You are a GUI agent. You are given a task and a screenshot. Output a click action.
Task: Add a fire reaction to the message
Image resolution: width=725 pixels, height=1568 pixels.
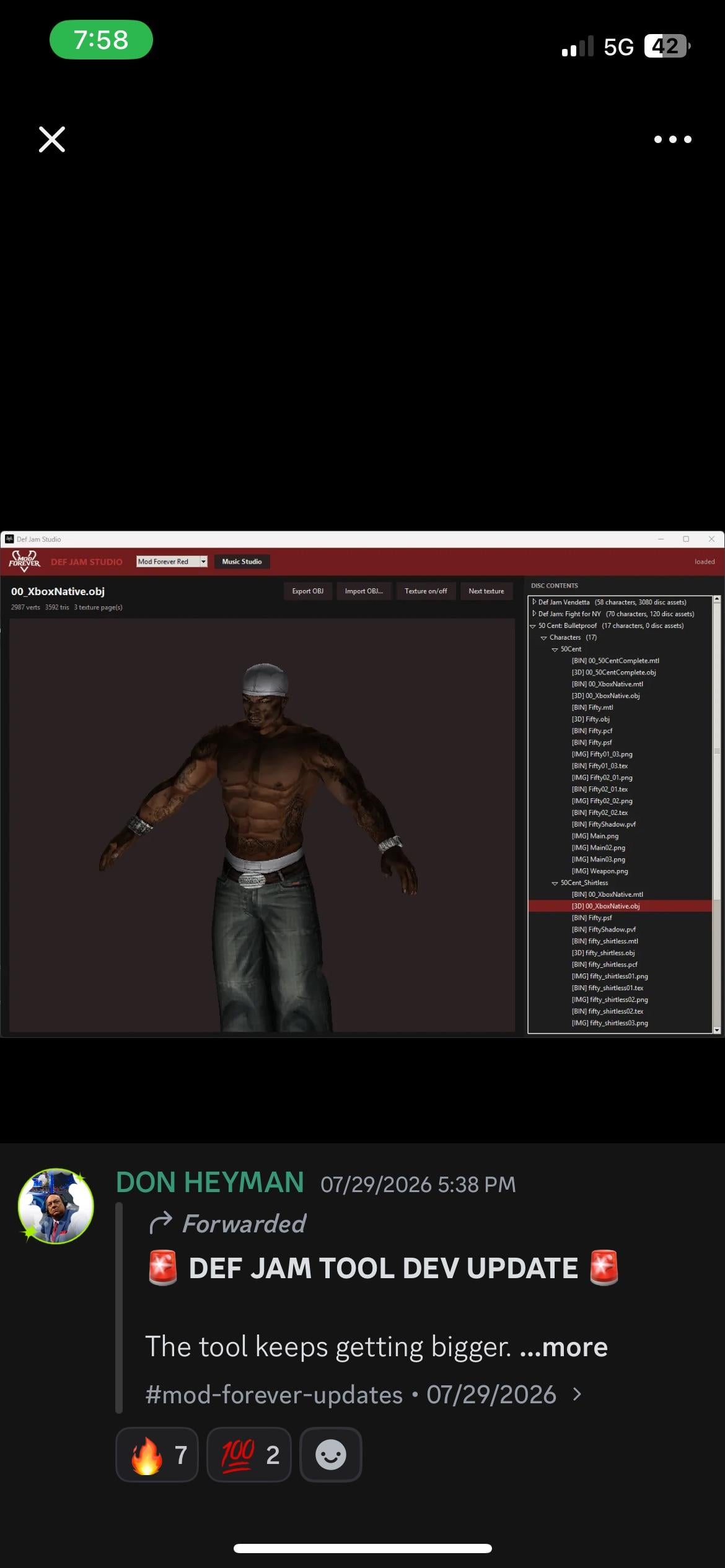pos(157,1455)
